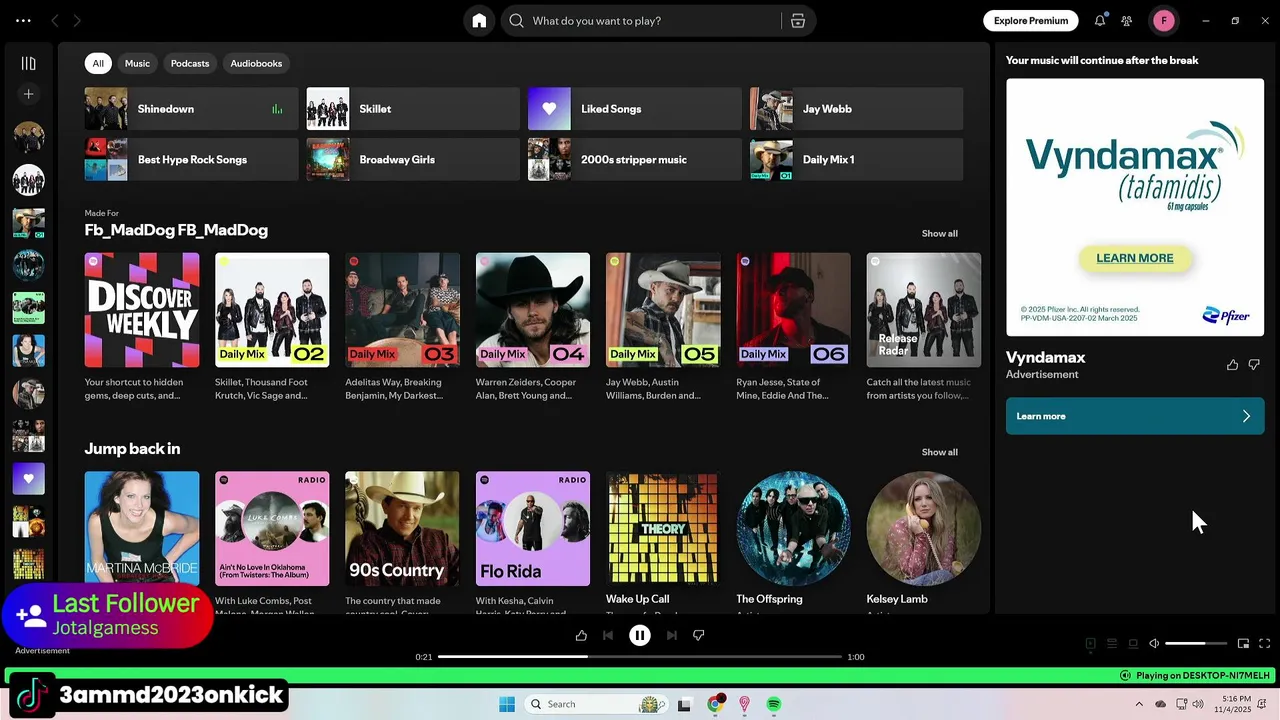Navigate back with left arrow
This screenshot has height=720, width=1280.
(x=55, y=20)
